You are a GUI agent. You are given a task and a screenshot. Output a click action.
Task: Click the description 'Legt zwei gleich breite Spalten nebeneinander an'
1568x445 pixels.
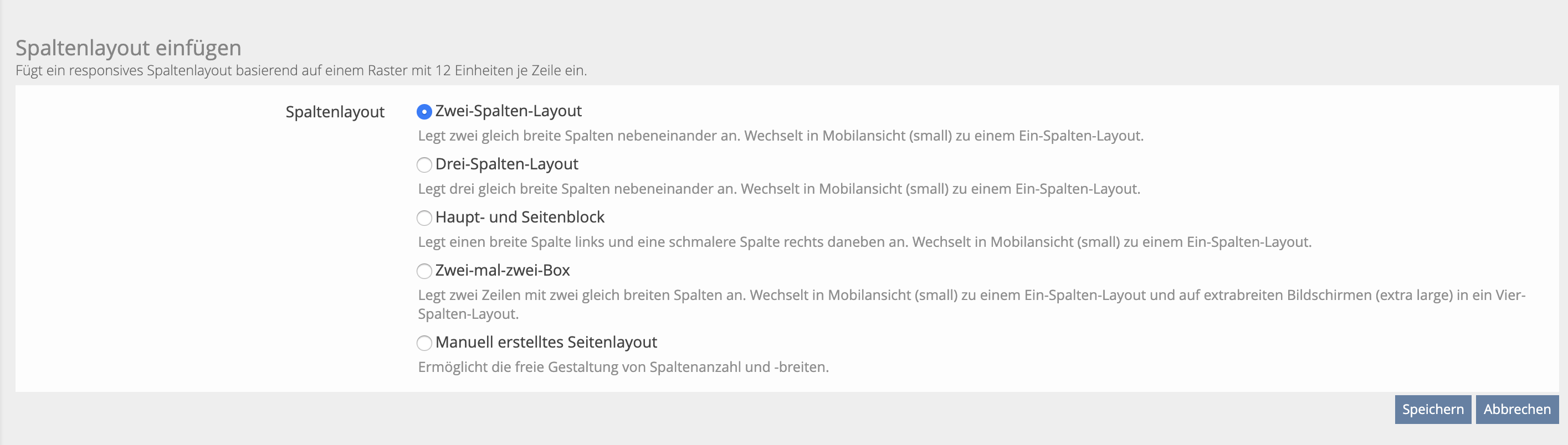coord(780,136)
